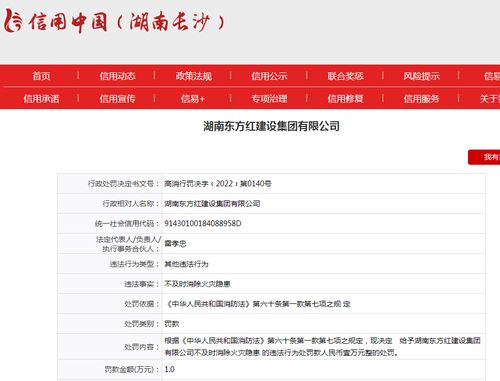Go to 专项治理 section
The image size is (500, 381).
point(269,99)
